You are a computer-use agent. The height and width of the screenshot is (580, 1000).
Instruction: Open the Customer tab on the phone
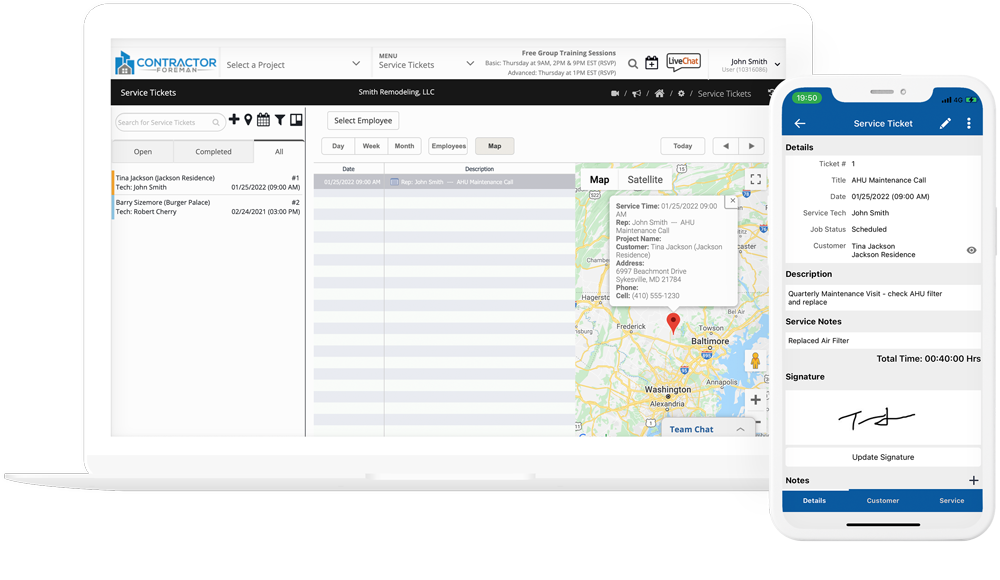[882, 500]
